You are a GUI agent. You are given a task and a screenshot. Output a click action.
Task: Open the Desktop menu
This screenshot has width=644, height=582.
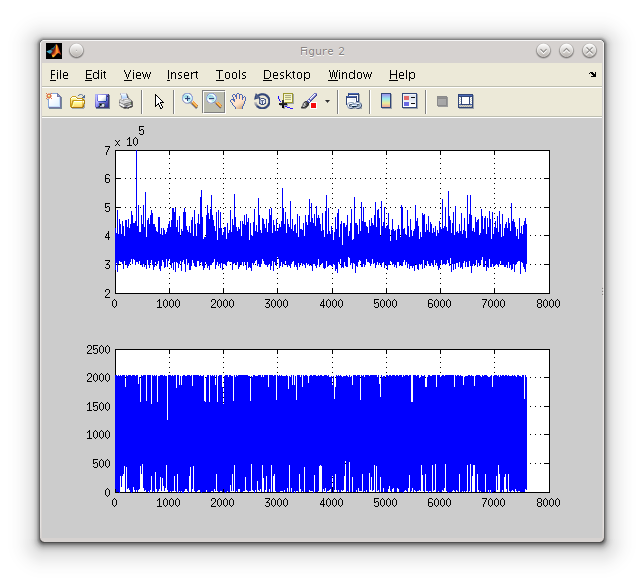point(287,75)
